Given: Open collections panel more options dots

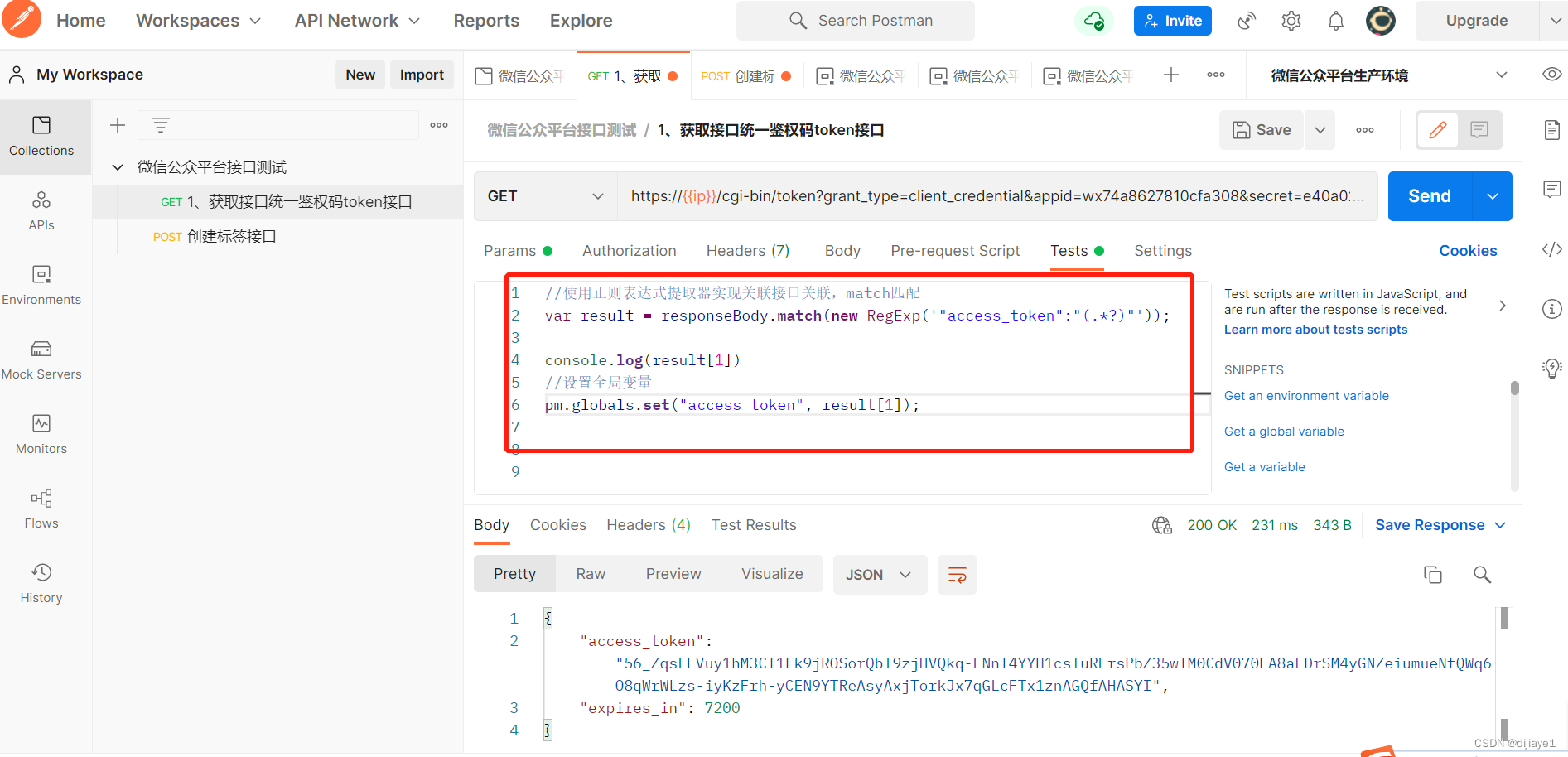Looking at the screenshot, I should tap(439, 125).
